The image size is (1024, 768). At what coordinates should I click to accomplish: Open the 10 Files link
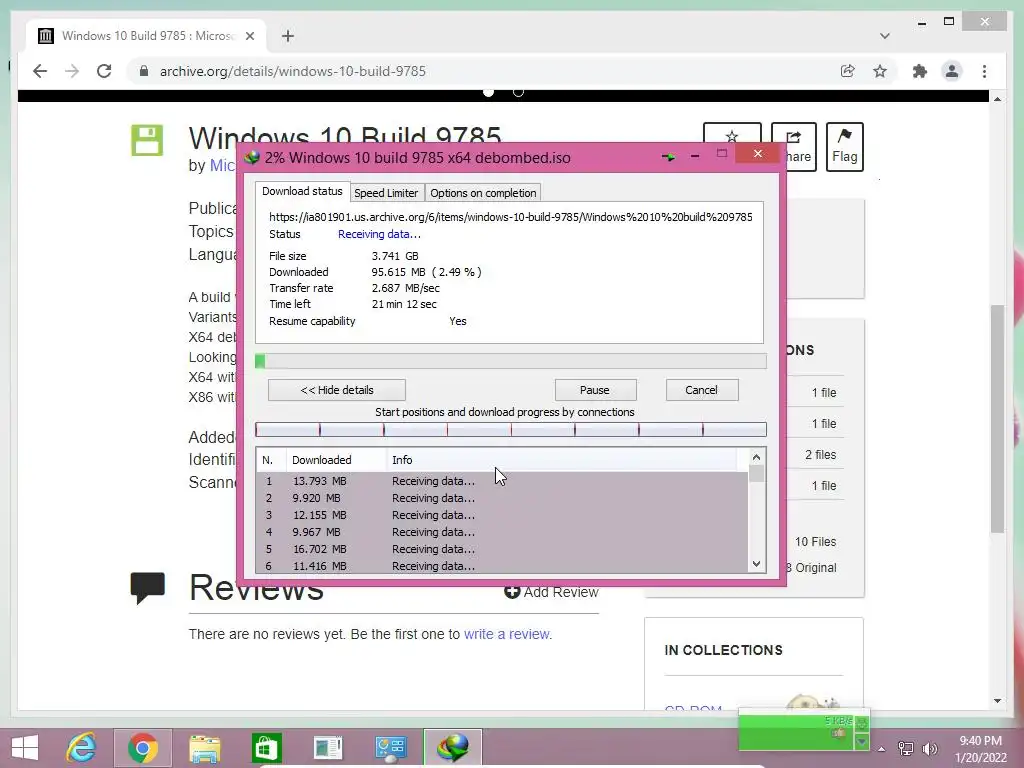click(815, 541)
